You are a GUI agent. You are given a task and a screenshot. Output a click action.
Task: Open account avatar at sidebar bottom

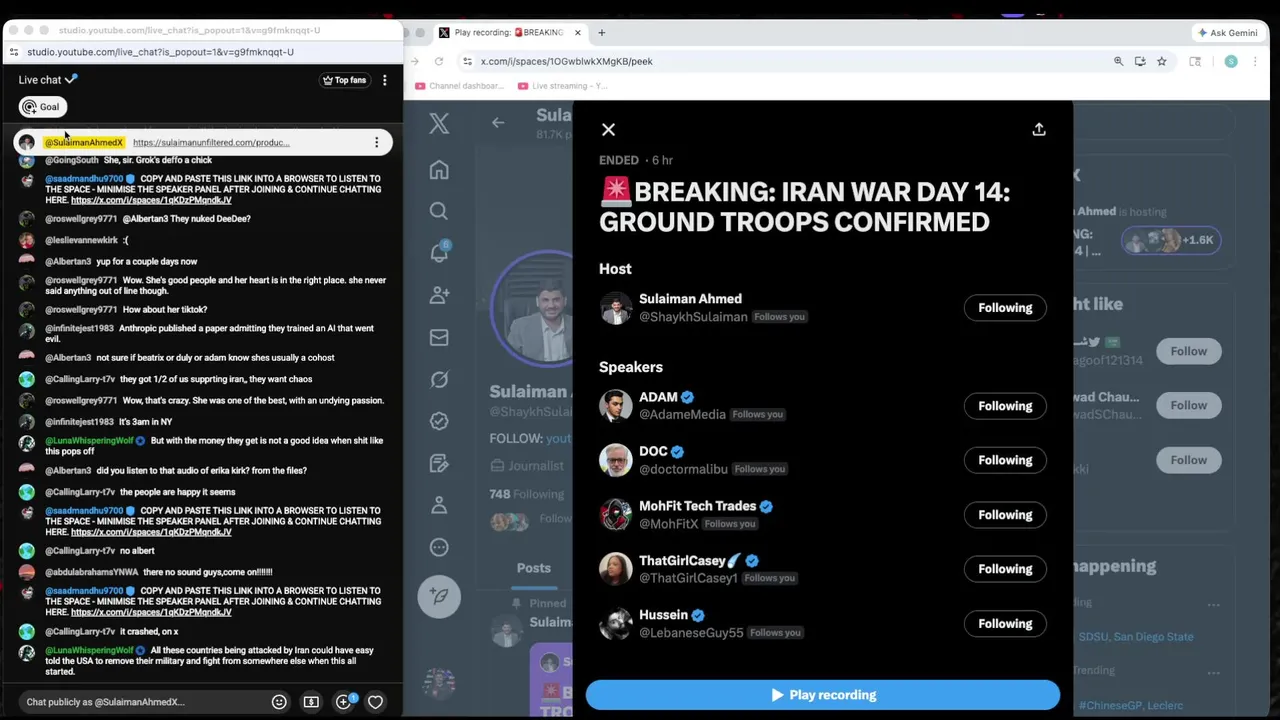click(439, 684)
